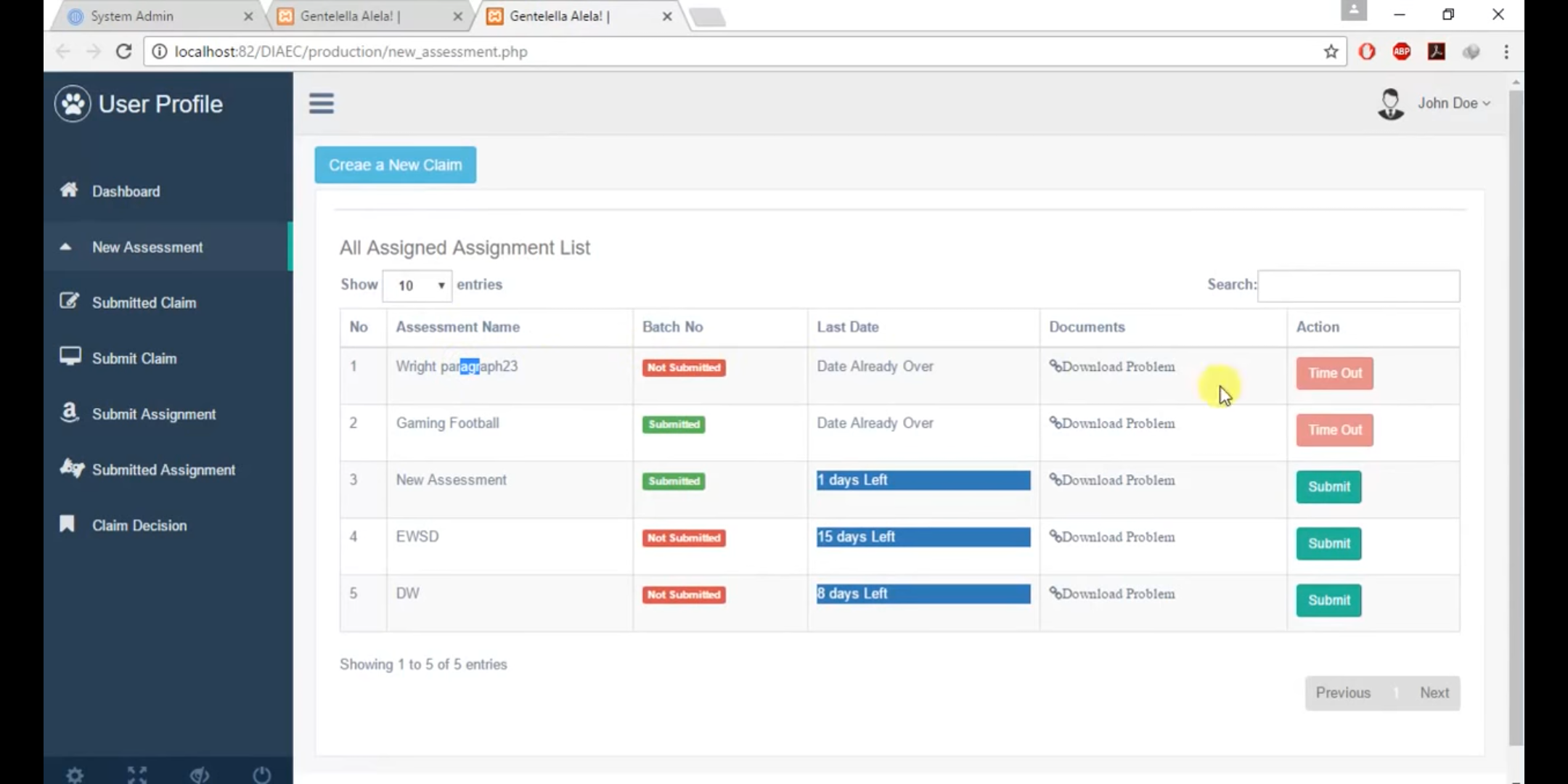
Task: Click the settings gear icon in sidebar footer
Action: [x=75, y=775]
